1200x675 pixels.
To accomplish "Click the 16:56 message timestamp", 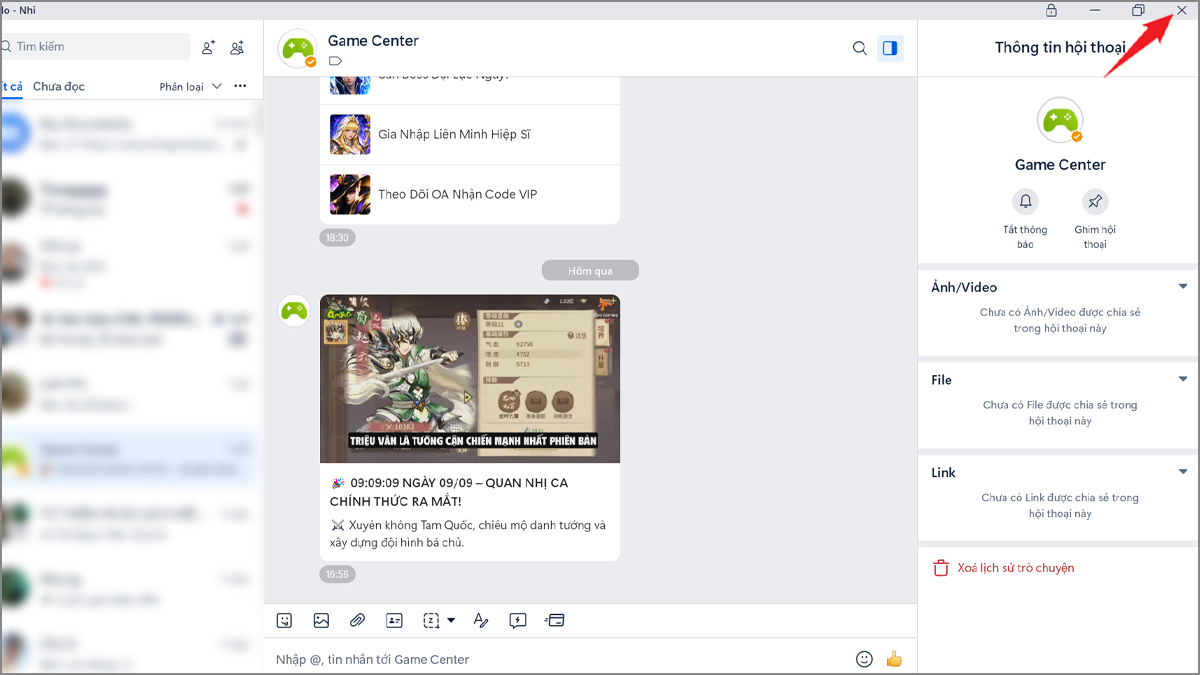I will (x=337, y=575).
